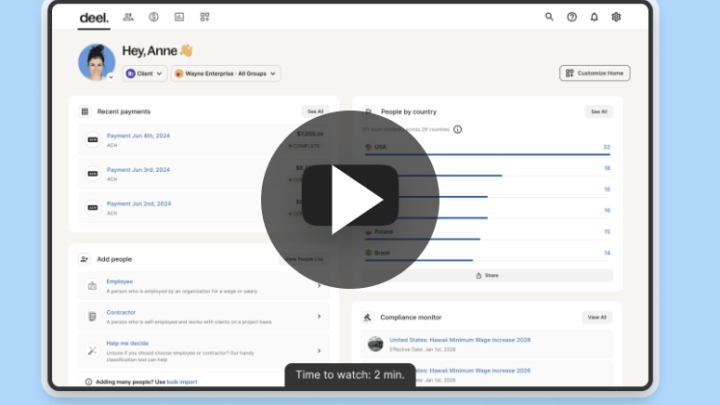Click View All in Compliance monitor
This screenshot has height=405, width=720.
tap(597, 317)
